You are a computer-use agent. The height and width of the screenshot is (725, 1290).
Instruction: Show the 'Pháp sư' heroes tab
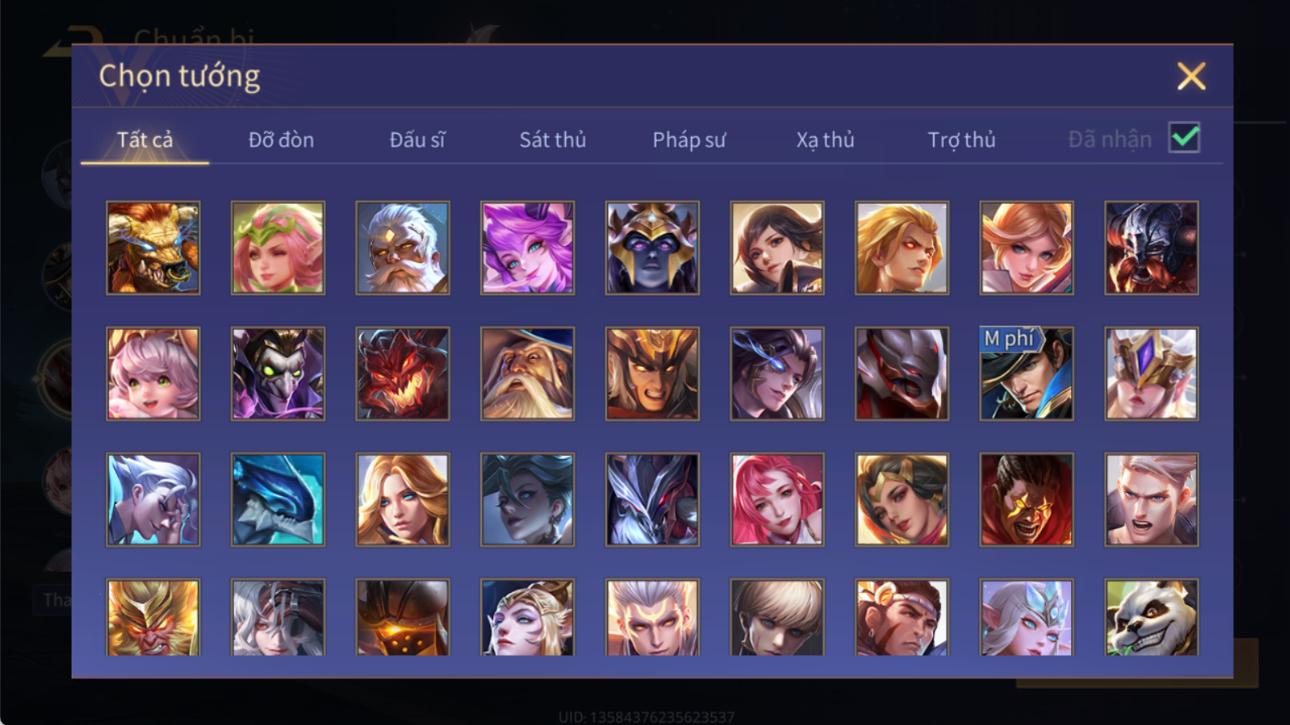point(689,140)
